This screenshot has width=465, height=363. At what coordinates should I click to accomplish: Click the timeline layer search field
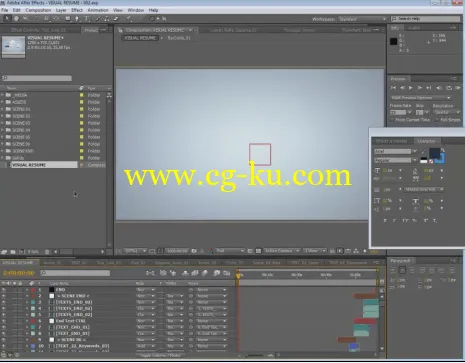75,273
